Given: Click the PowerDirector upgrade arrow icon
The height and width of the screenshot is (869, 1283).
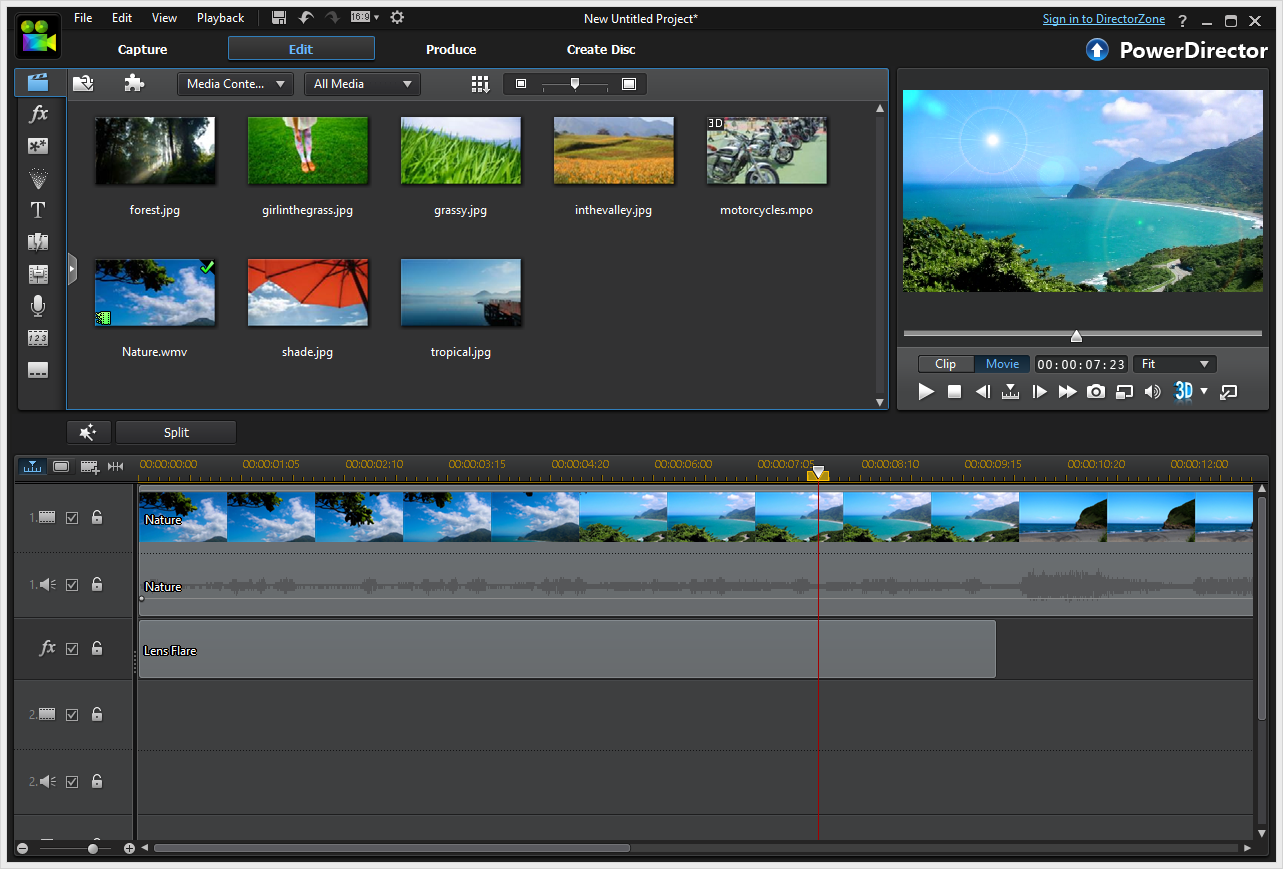Looking at the screenshot, I should tap(1097, 50).
